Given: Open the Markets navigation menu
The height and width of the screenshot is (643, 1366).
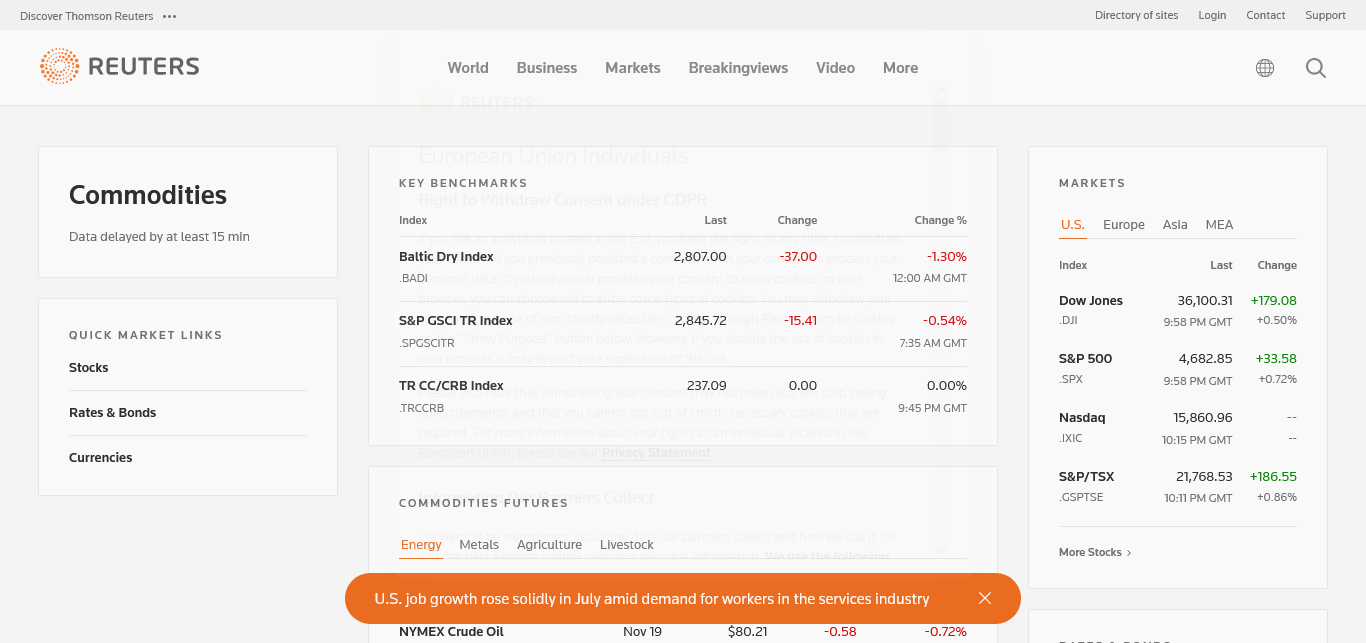Looking at the screenshot, I should point(632,68).
